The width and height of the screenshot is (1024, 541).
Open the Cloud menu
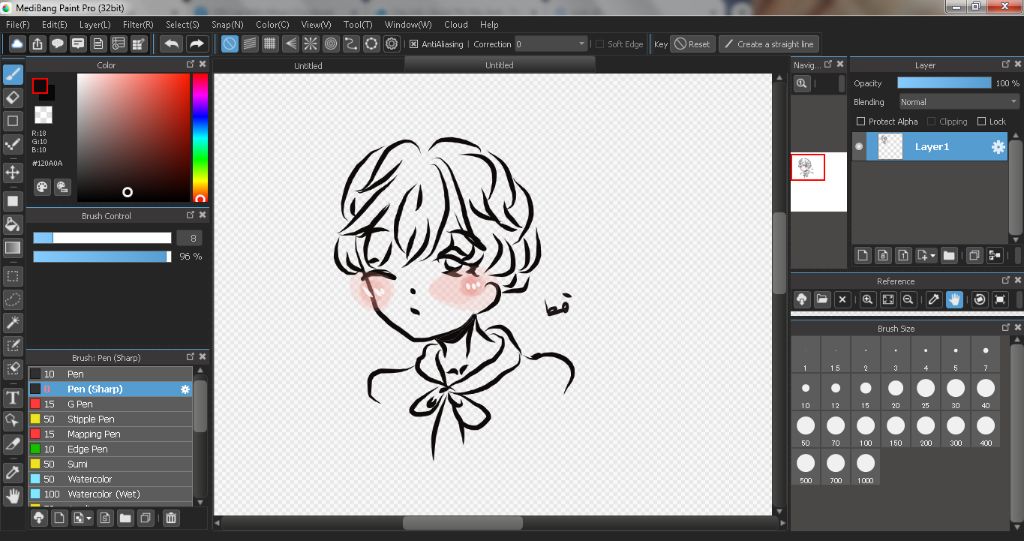(456, 25)
